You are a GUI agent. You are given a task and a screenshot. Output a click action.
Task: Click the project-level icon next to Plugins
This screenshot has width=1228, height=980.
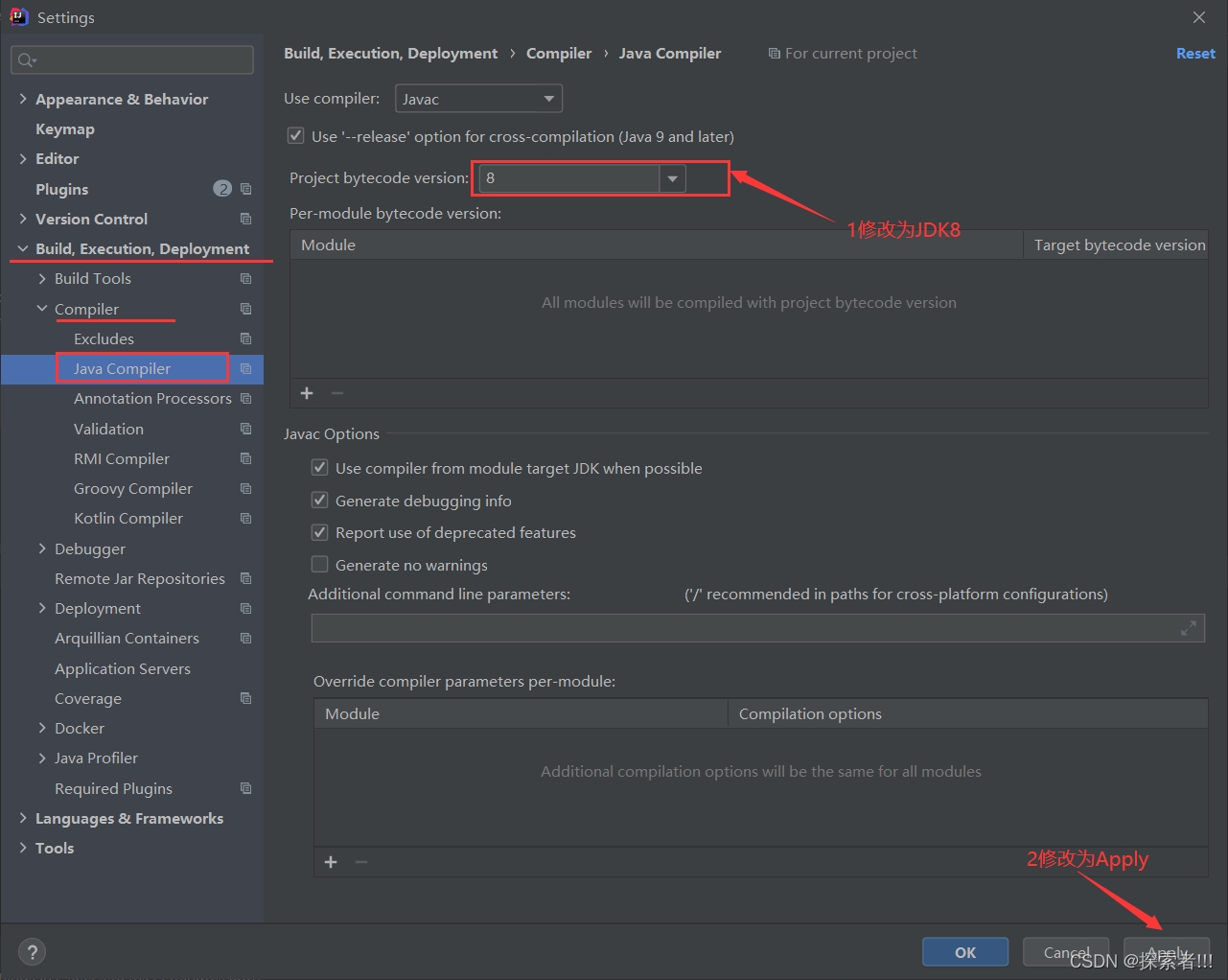point(246,189)
